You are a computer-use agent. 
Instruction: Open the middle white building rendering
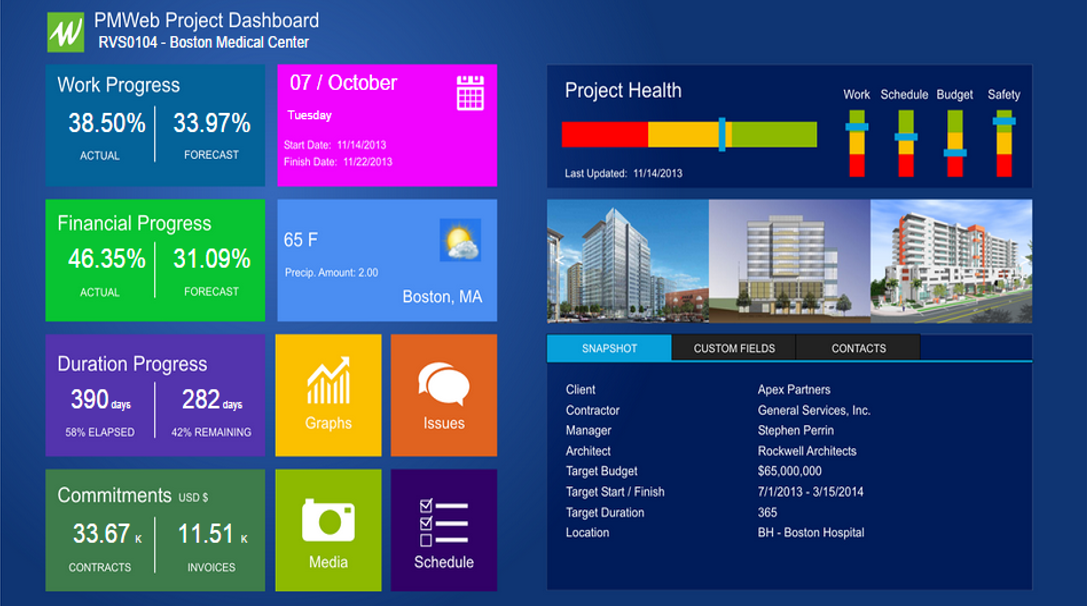(790, 261)
